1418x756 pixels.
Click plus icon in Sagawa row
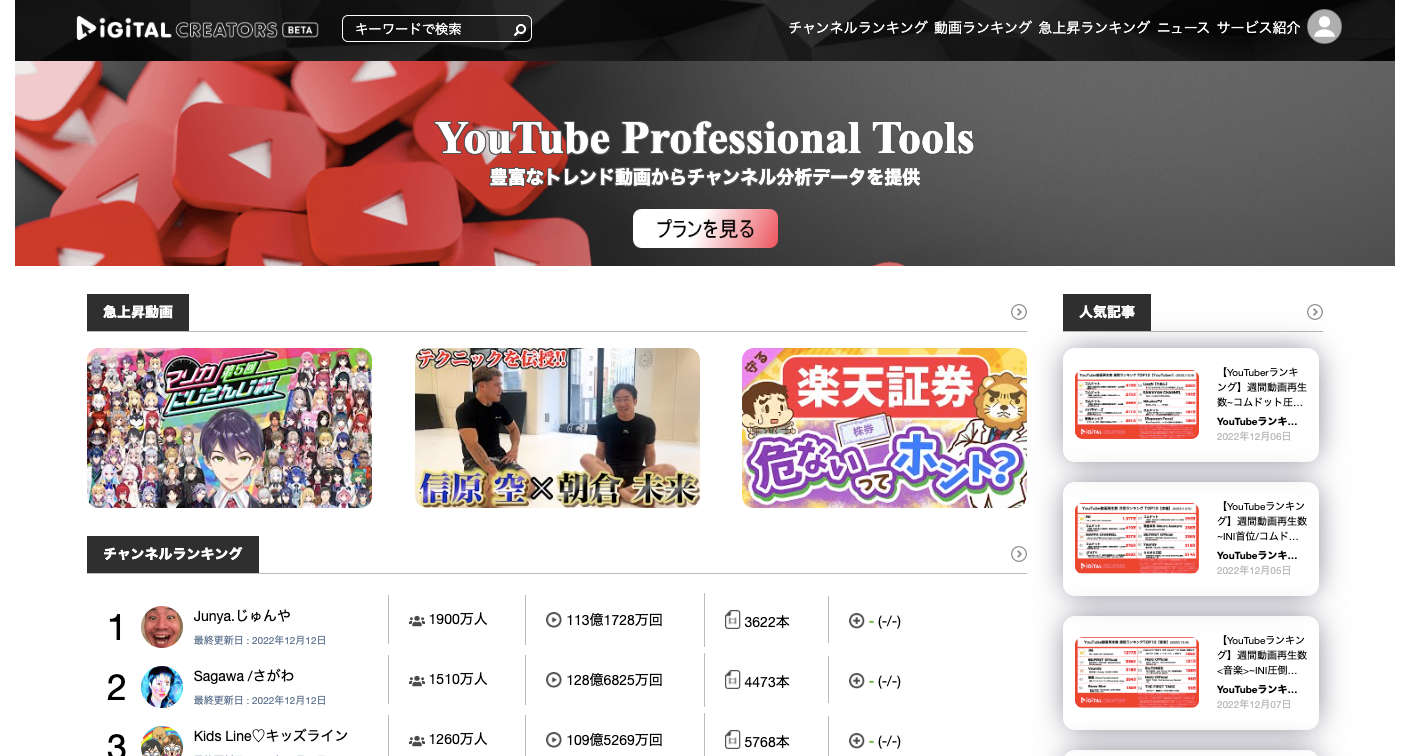(856, 681)
